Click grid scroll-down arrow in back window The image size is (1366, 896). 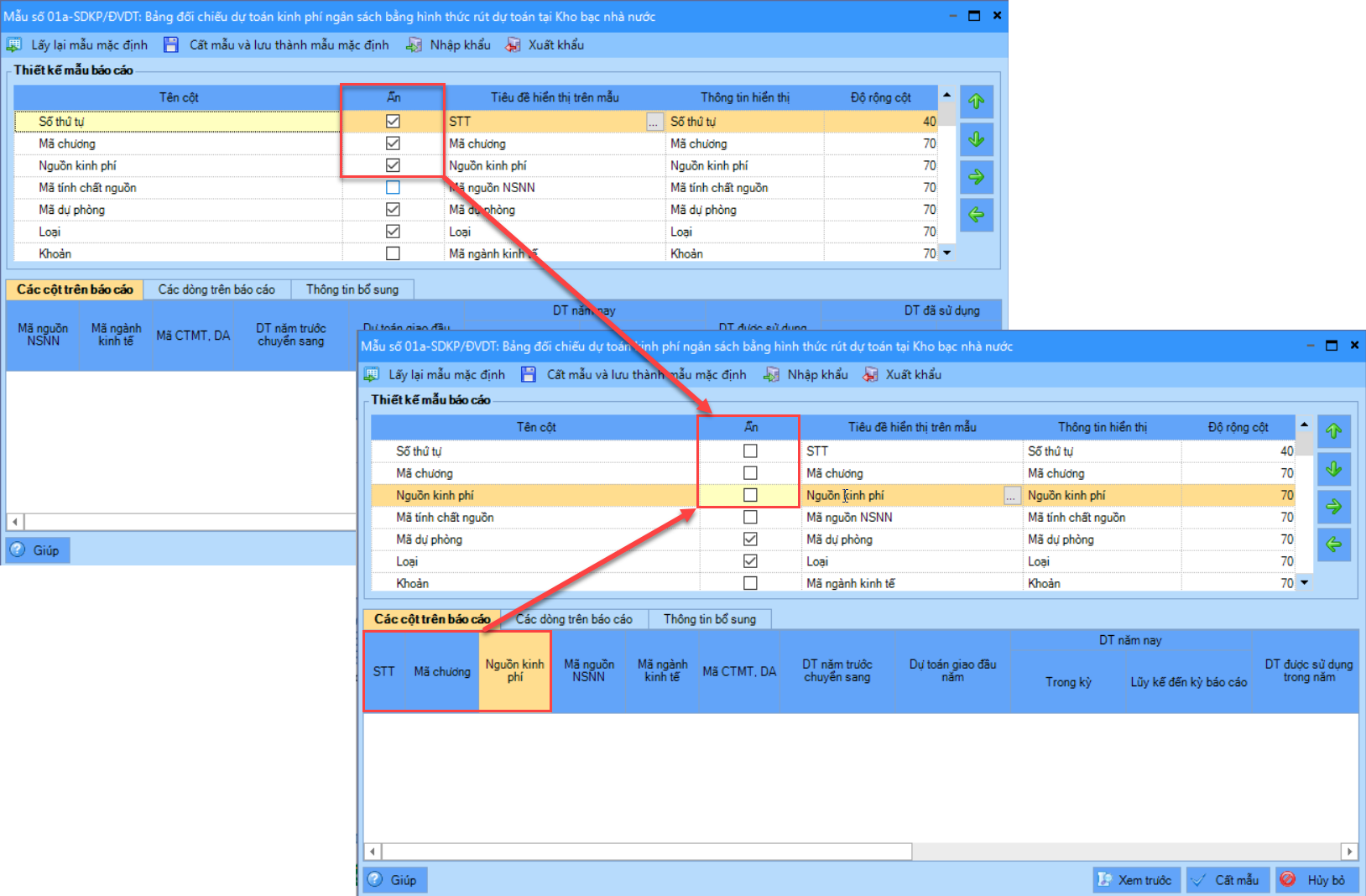[x=947, y=253]
